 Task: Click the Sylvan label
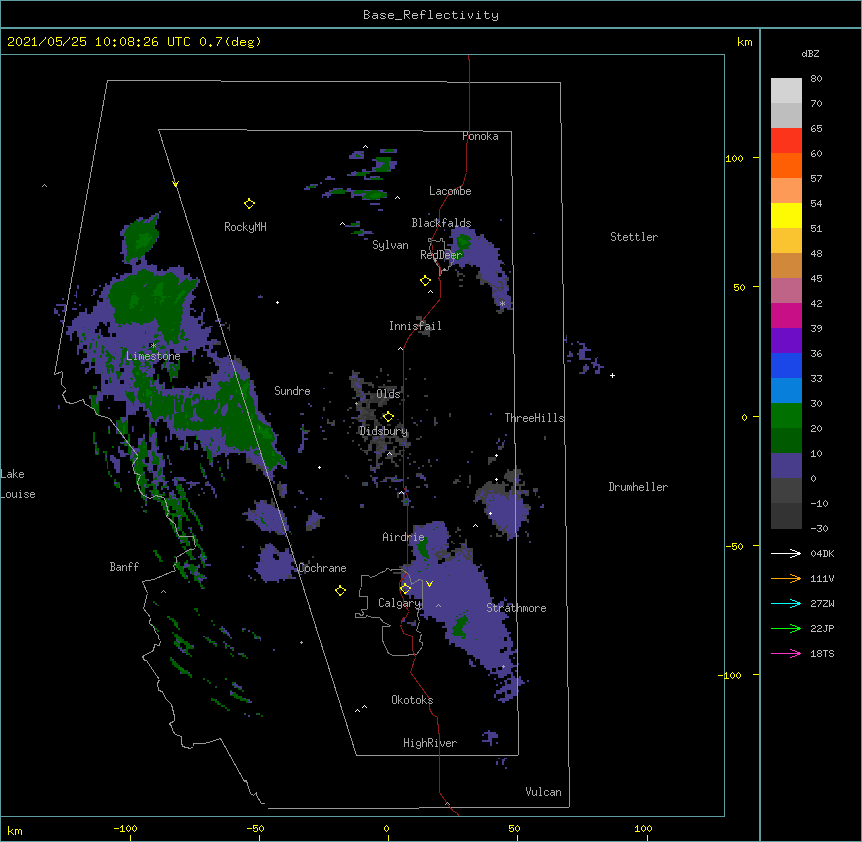(x=390, y=245)
